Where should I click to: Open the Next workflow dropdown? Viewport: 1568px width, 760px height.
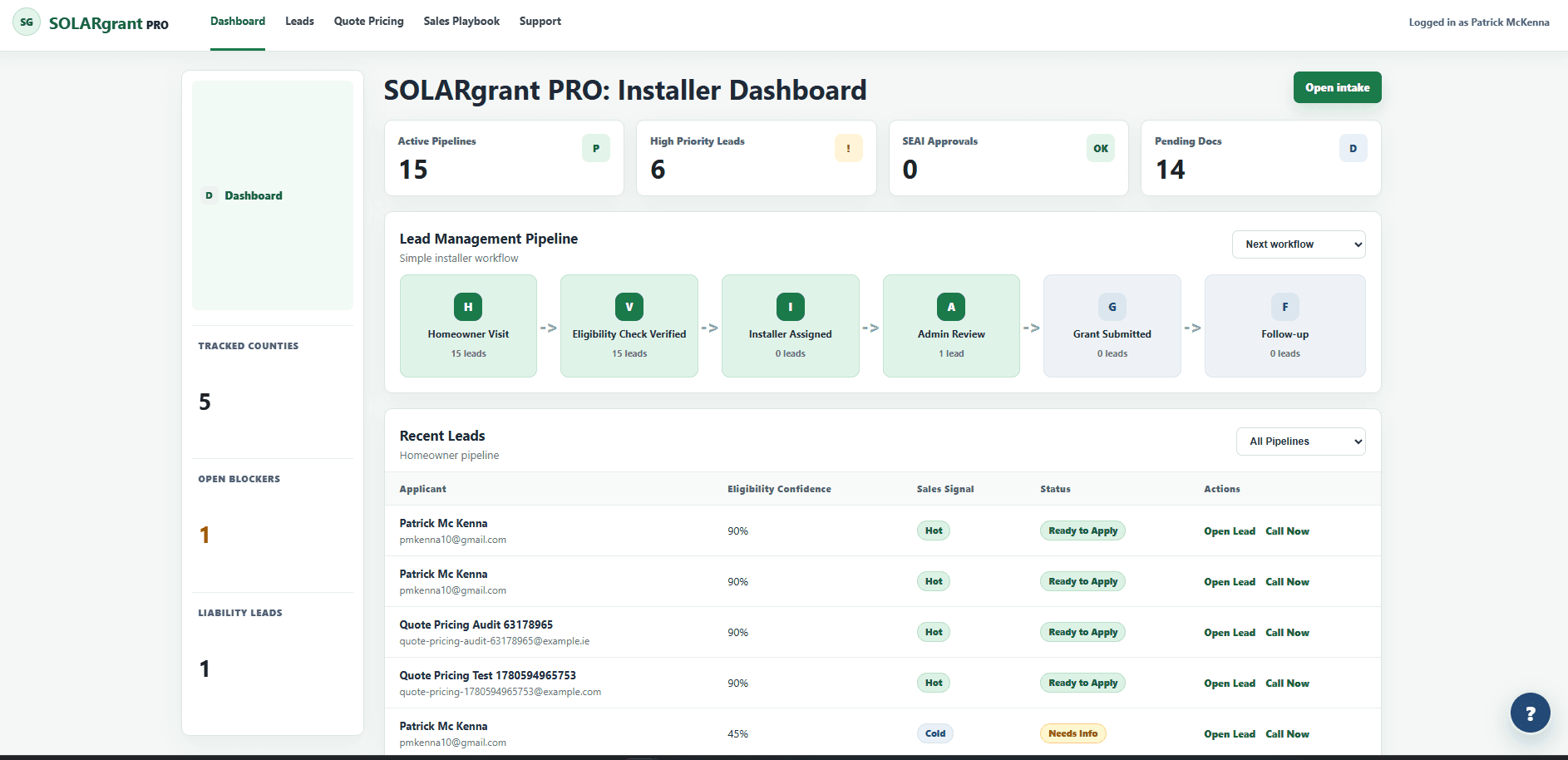click(x=1299, y=244)
